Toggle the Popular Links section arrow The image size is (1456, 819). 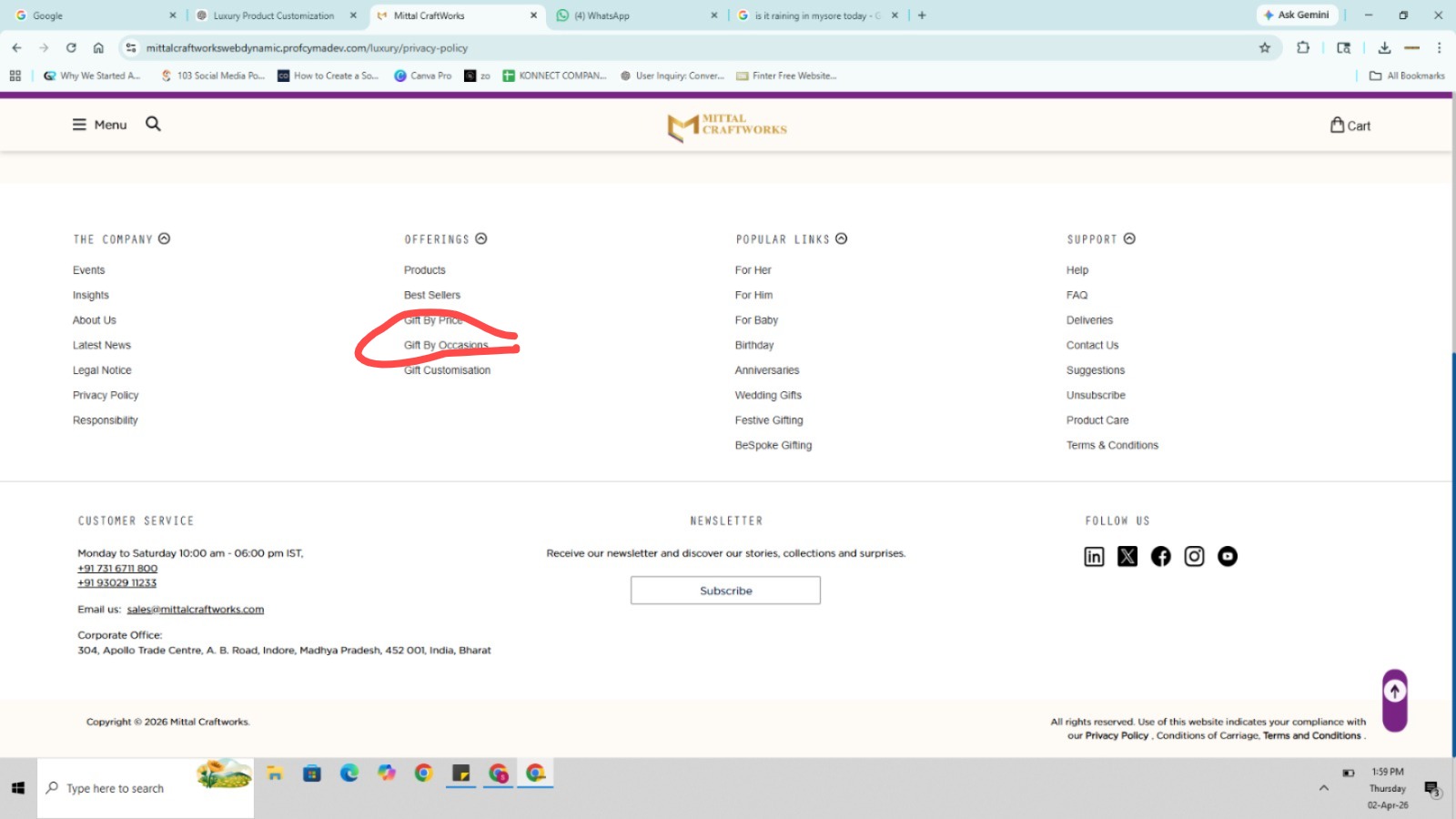[842, 238]
